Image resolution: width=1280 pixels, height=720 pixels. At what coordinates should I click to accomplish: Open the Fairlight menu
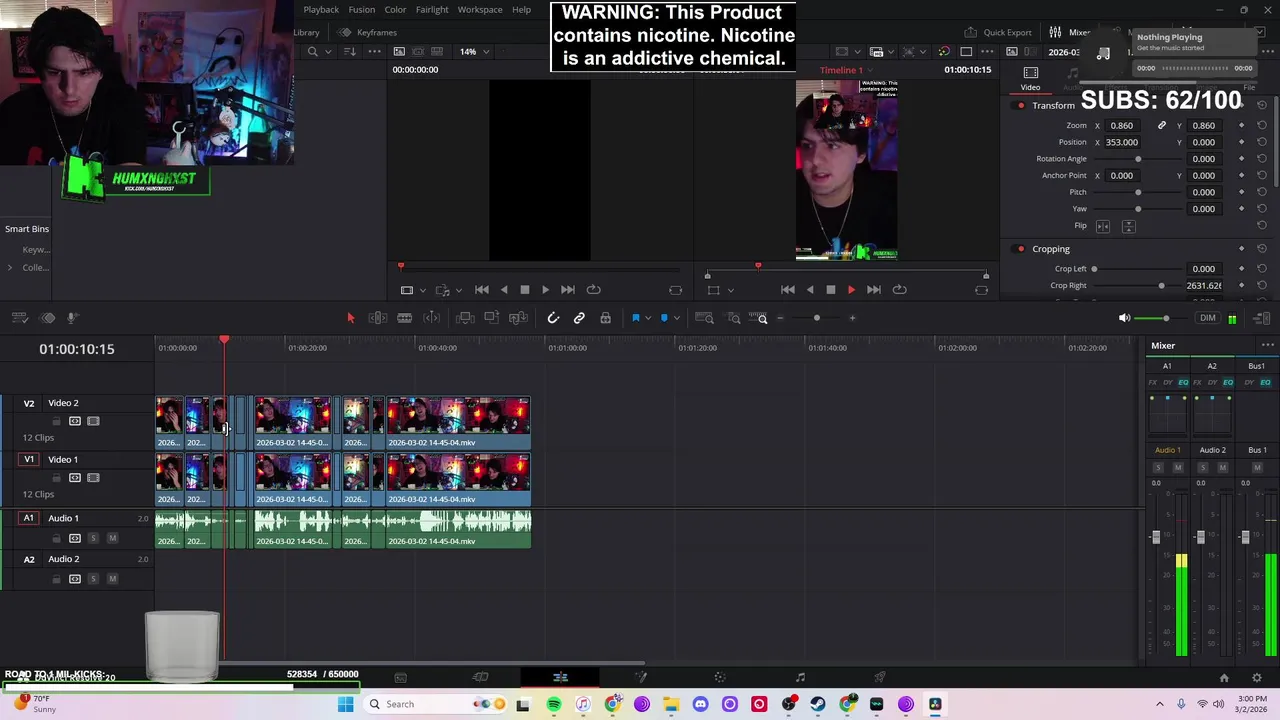(432, 9)
